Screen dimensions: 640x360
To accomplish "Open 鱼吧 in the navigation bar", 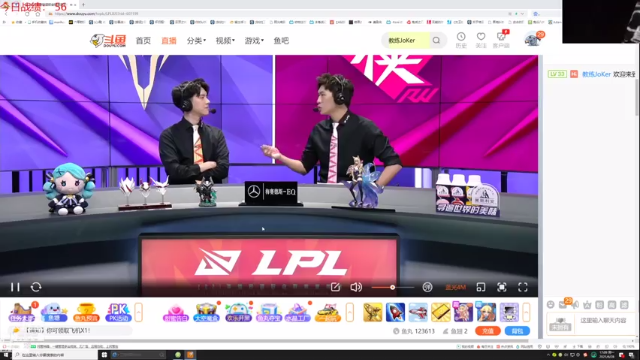I will pos(281,40).
